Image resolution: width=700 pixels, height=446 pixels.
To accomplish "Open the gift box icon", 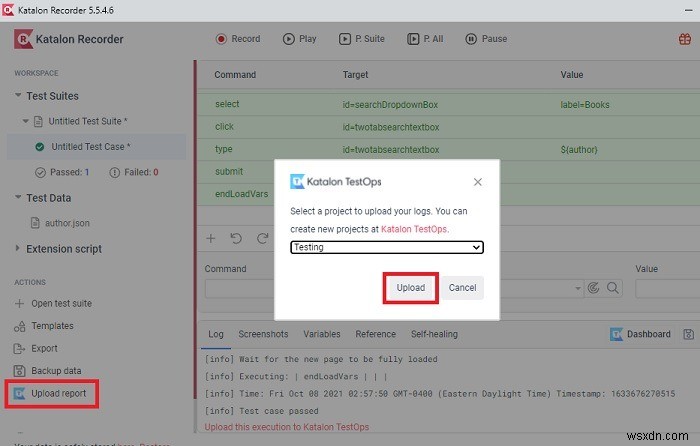I will click(x=684, y=39).
